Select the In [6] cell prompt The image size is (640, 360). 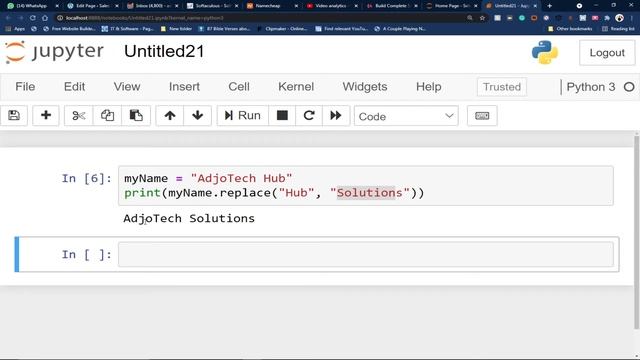click(86, 178)
